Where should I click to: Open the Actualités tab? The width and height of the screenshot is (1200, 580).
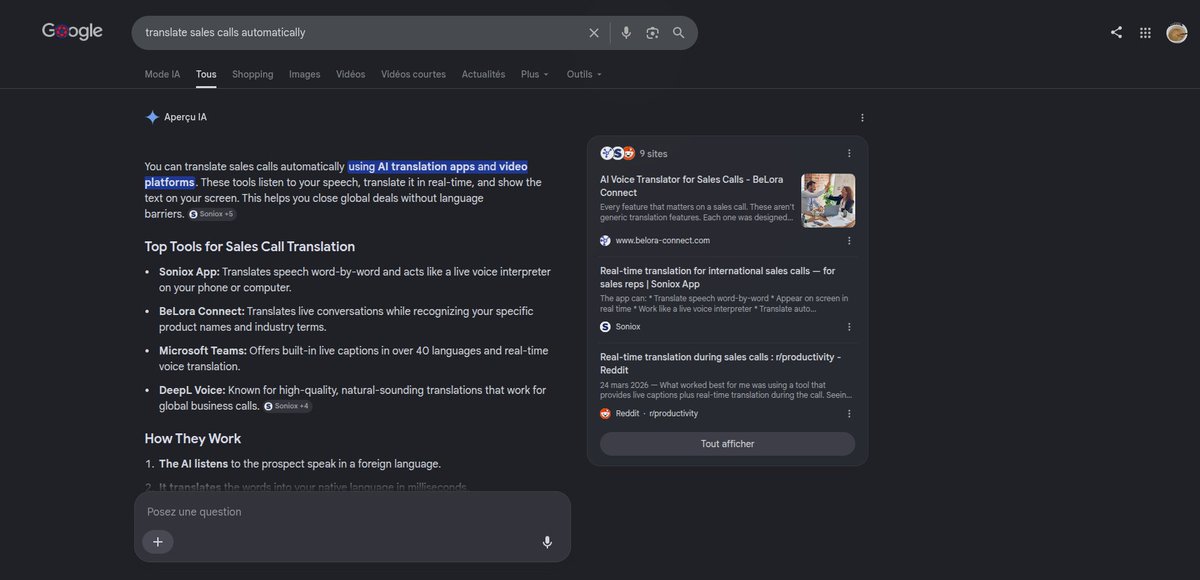484,74
